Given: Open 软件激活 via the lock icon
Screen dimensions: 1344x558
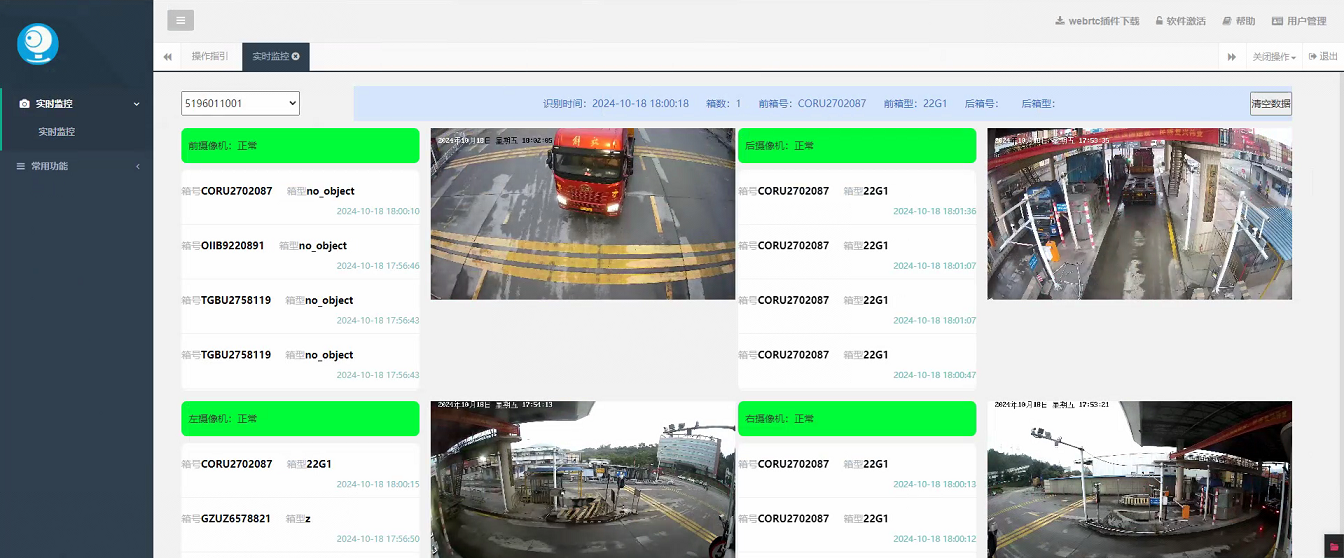Looking at the screenshot, I should pyautogui.click(x=1159, y=21).
